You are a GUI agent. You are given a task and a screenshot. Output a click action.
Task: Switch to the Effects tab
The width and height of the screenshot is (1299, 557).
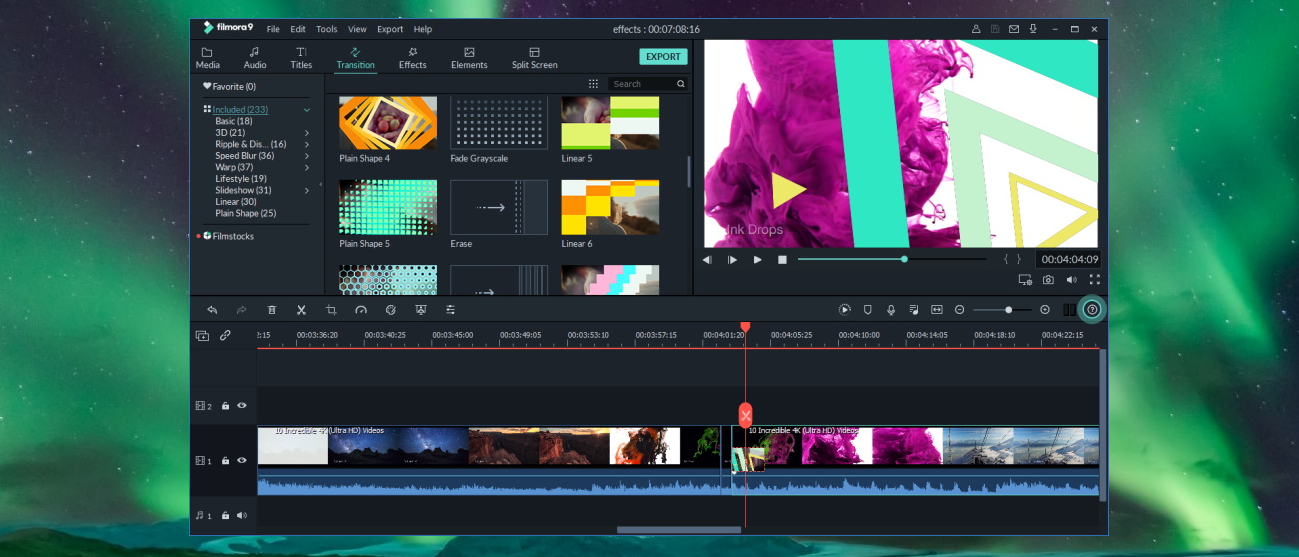click(x=413, y=58)
